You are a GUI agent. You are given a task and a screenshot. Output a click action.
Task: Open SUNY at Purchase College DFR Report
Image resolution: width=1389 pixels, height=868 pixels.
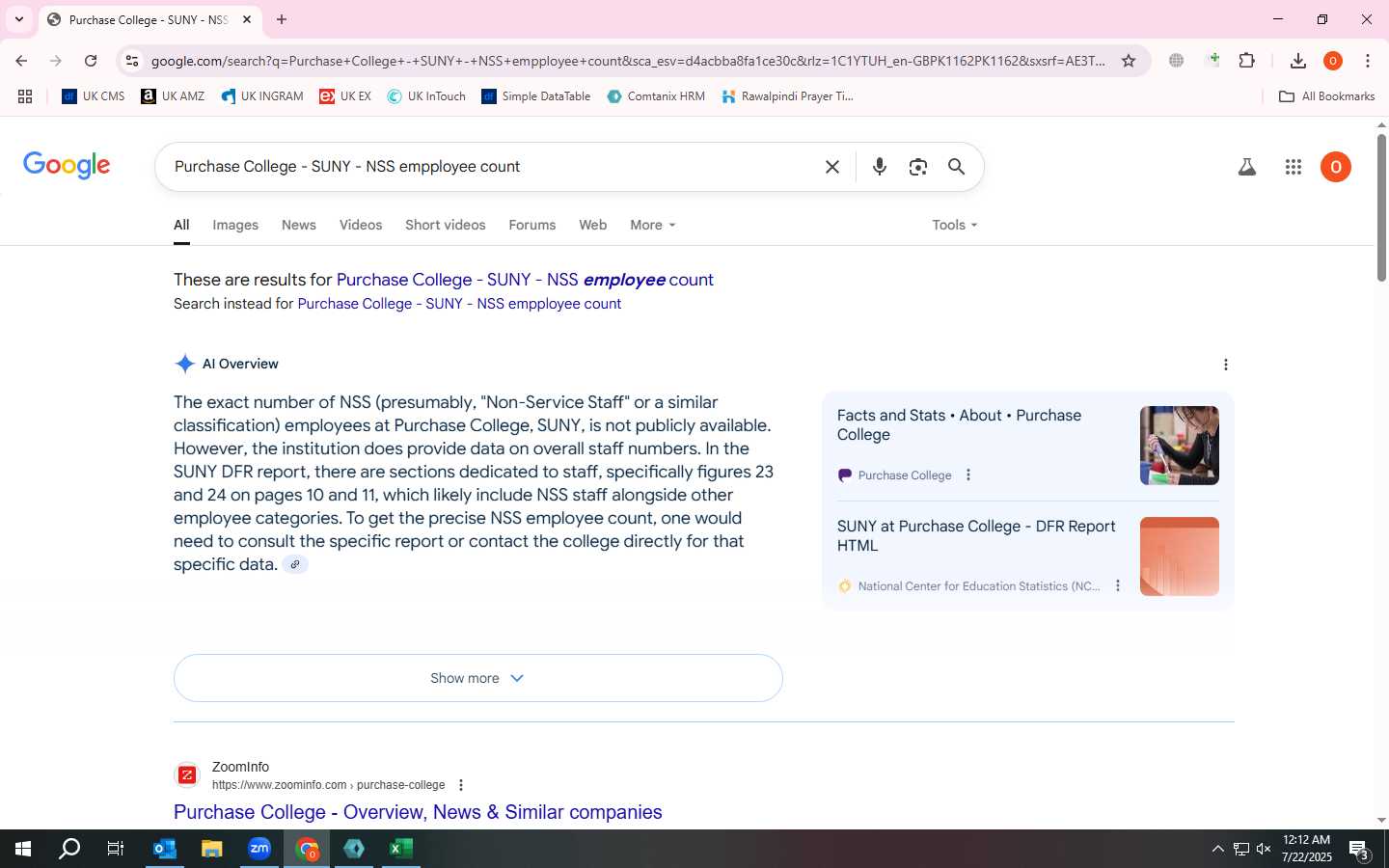[976, 536]
